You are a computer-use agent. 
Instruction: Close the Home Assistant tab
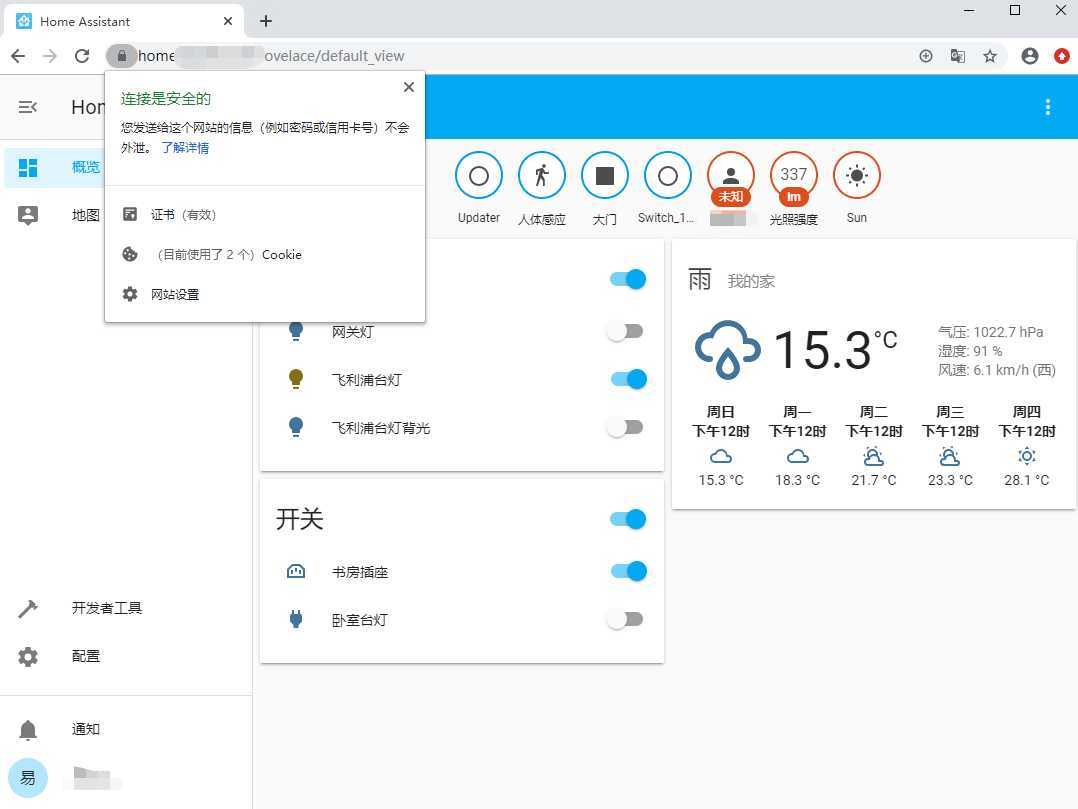point(228,21)
